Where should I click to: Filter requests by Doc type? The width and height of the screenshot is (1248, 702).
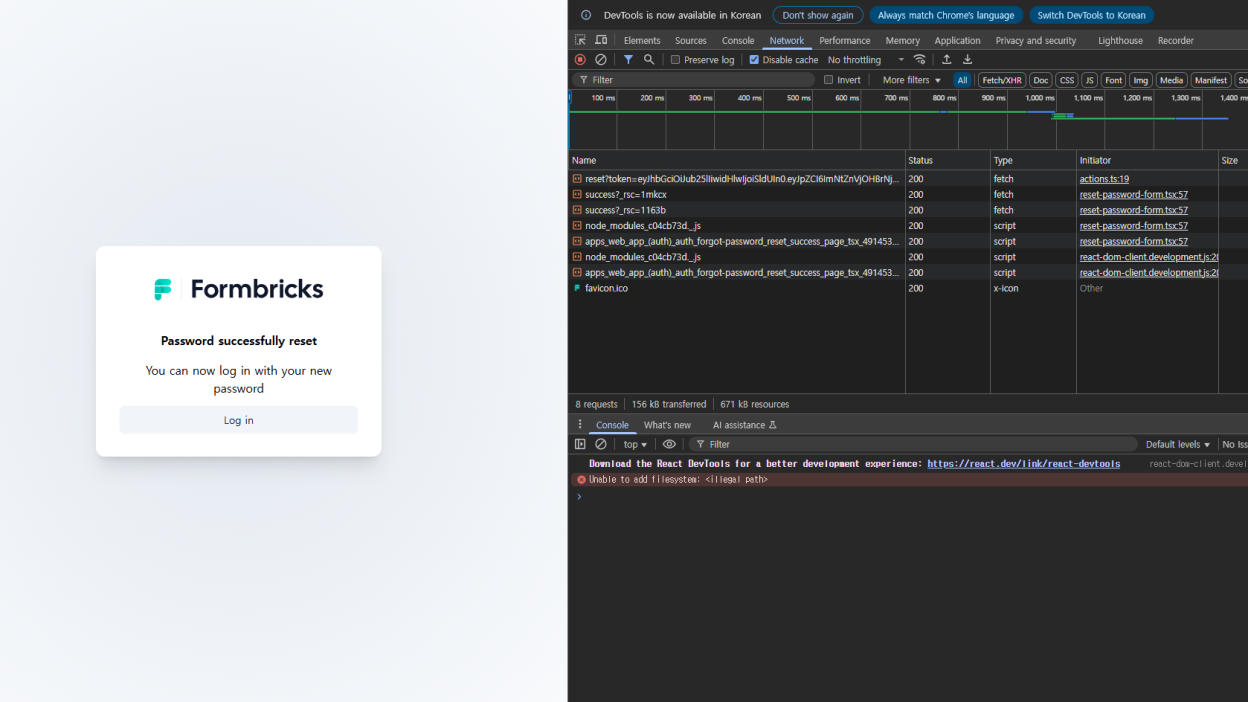click(x=1041, y=80)
